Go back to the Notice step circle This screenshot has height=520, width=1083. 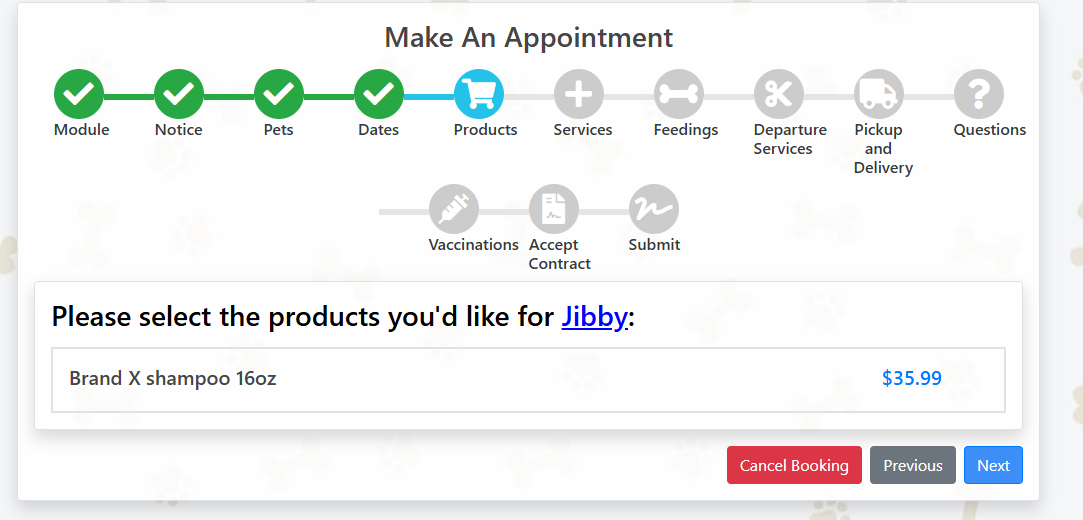point(179,94)
